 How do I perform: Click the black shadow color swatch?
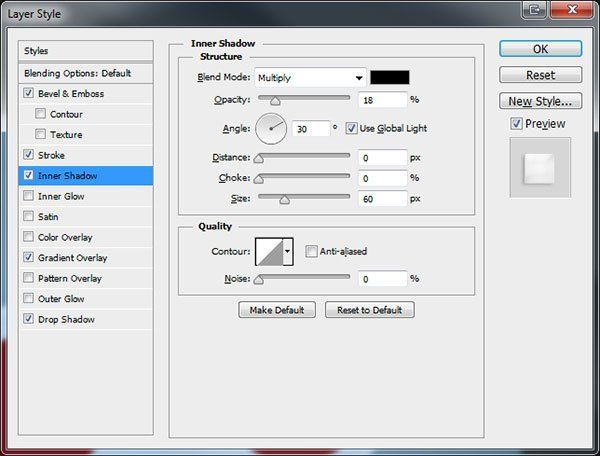tap(390, 77)
